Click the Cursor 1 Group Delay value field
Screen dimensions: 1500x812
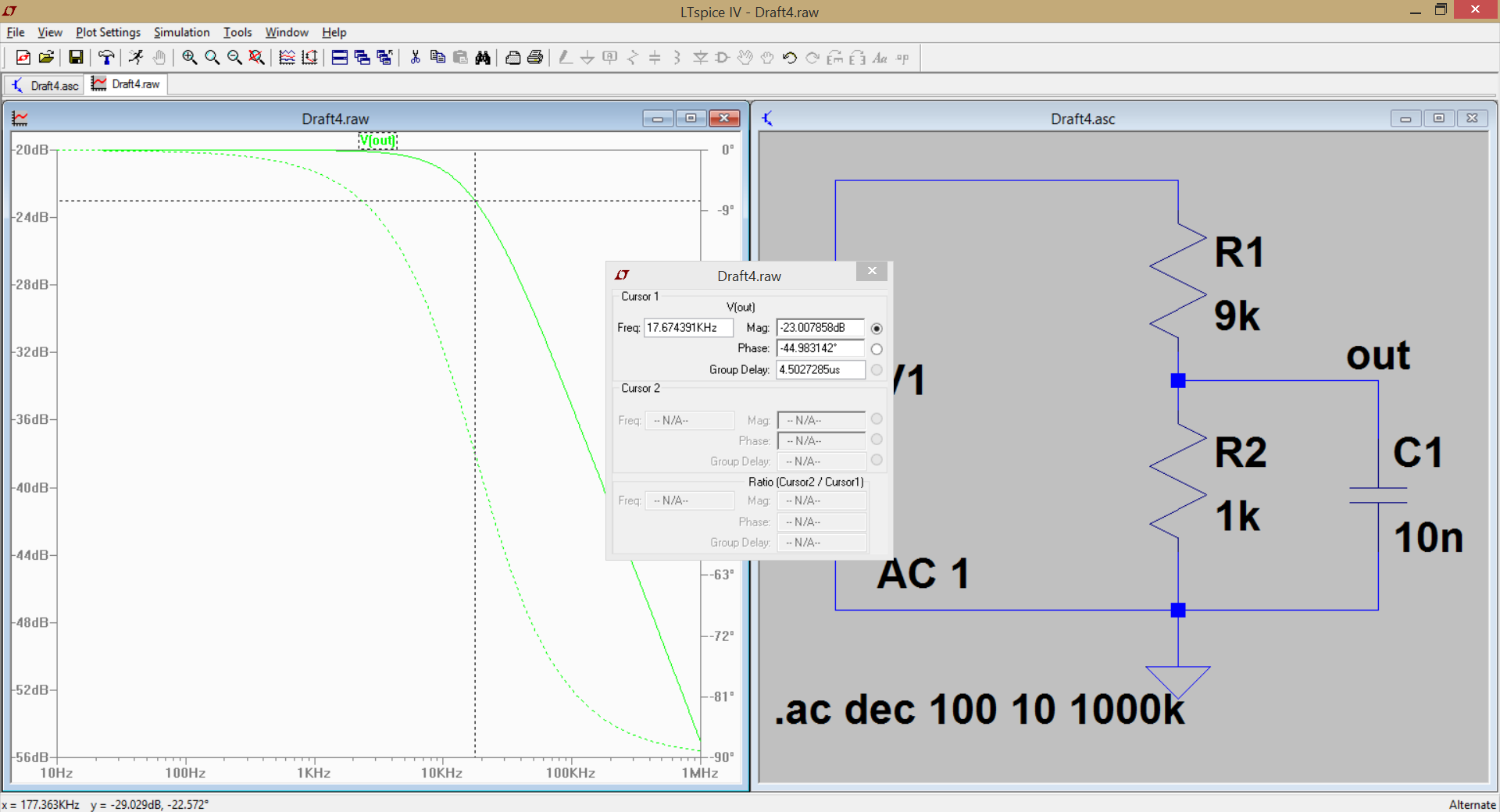[x=820, y=369]
